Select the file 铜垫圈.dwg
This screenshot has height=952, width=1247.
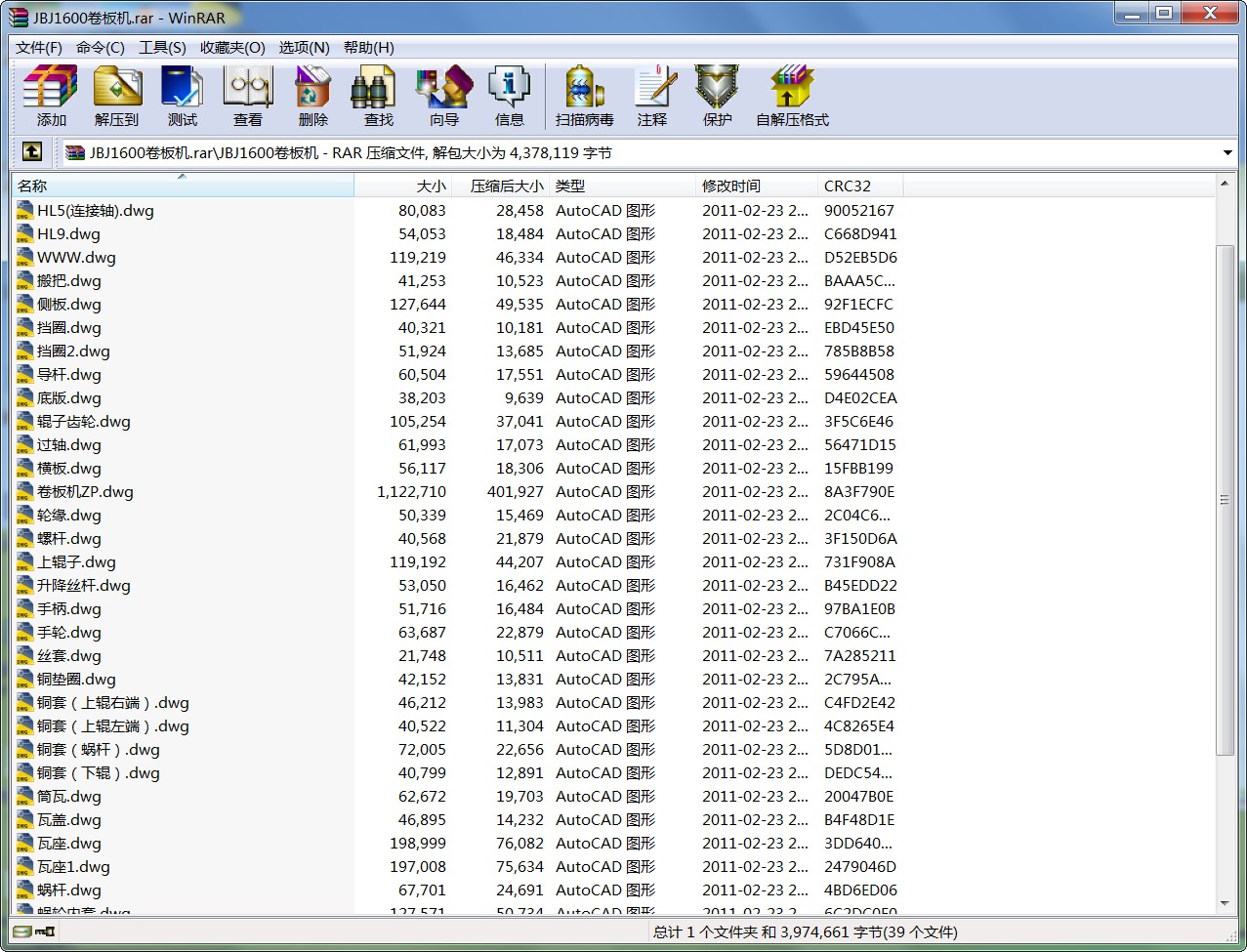tap(76, 679)
